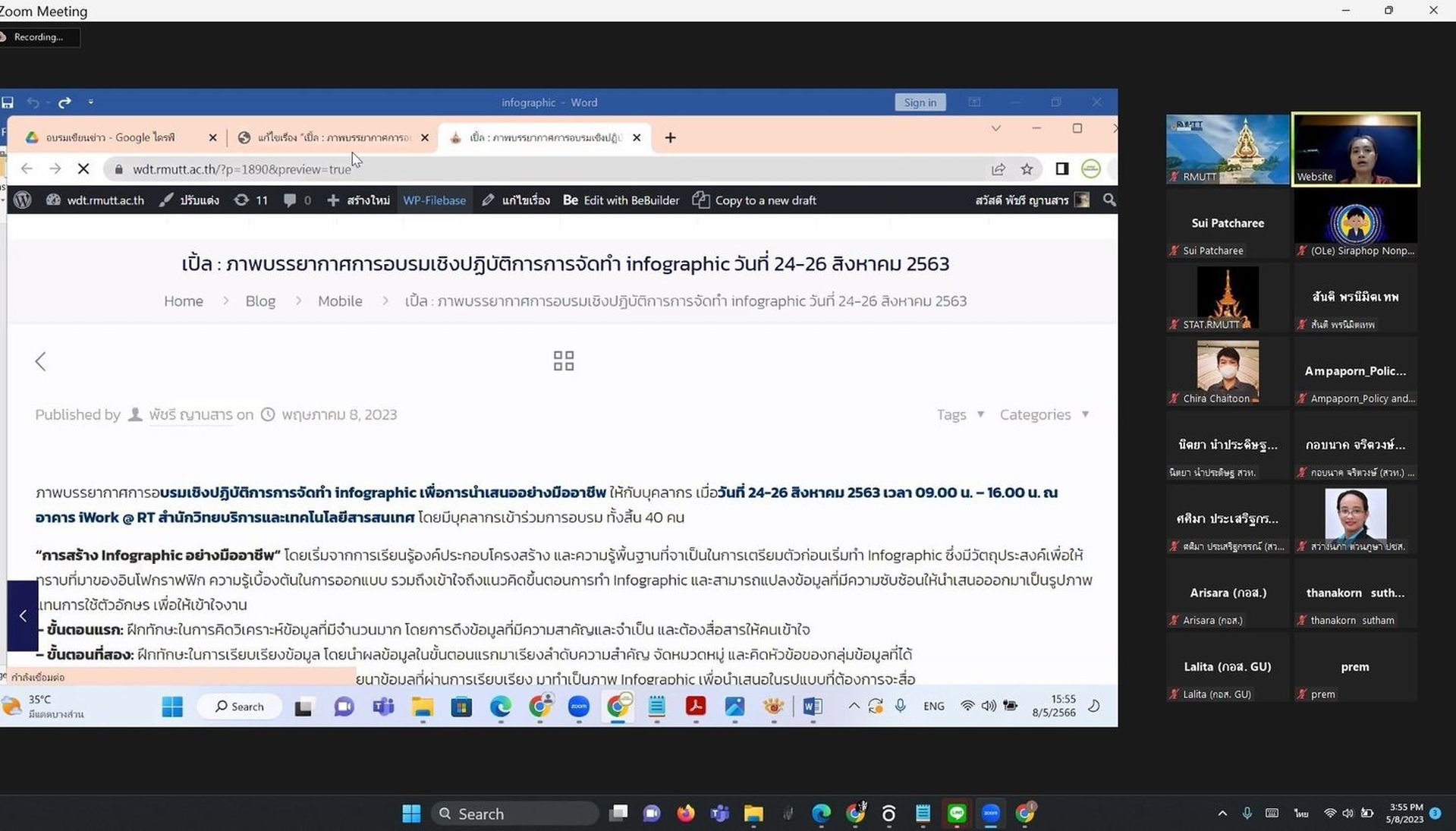Click the microphone icon in local system tray

tap(1247, 813)
